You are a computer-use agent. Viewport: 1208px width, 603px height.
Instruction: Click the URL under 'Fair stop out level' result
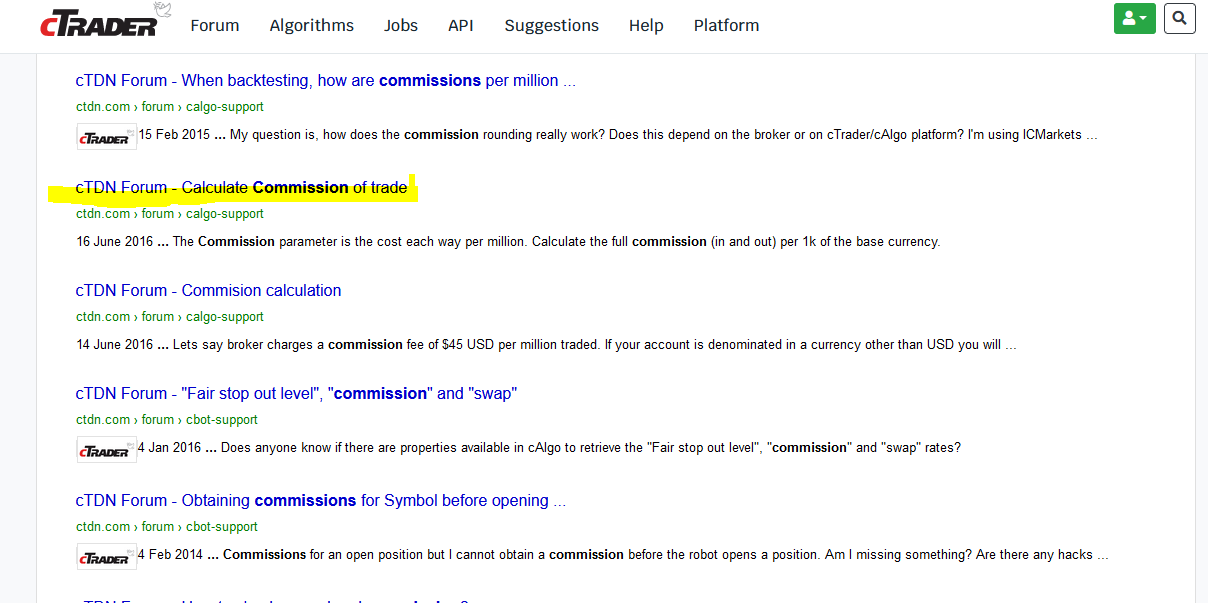[x=167, y=420]
